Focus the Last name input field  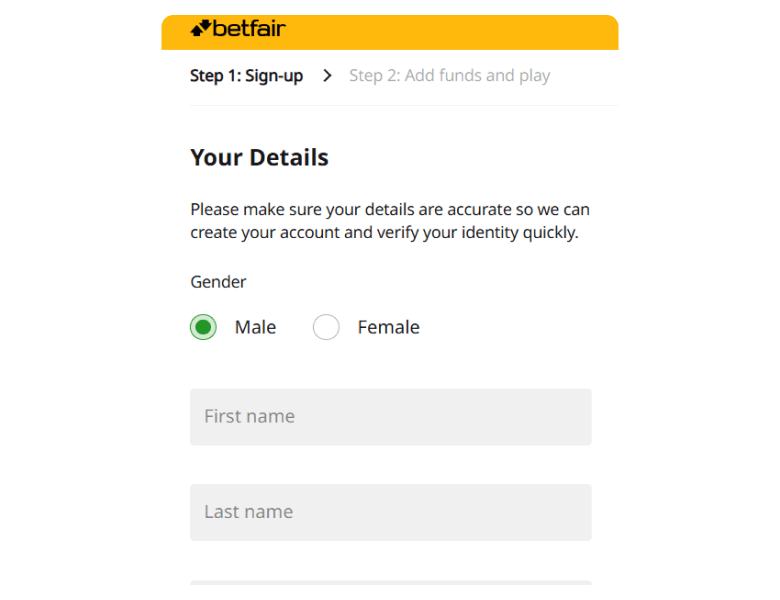(x=390, y=512)
